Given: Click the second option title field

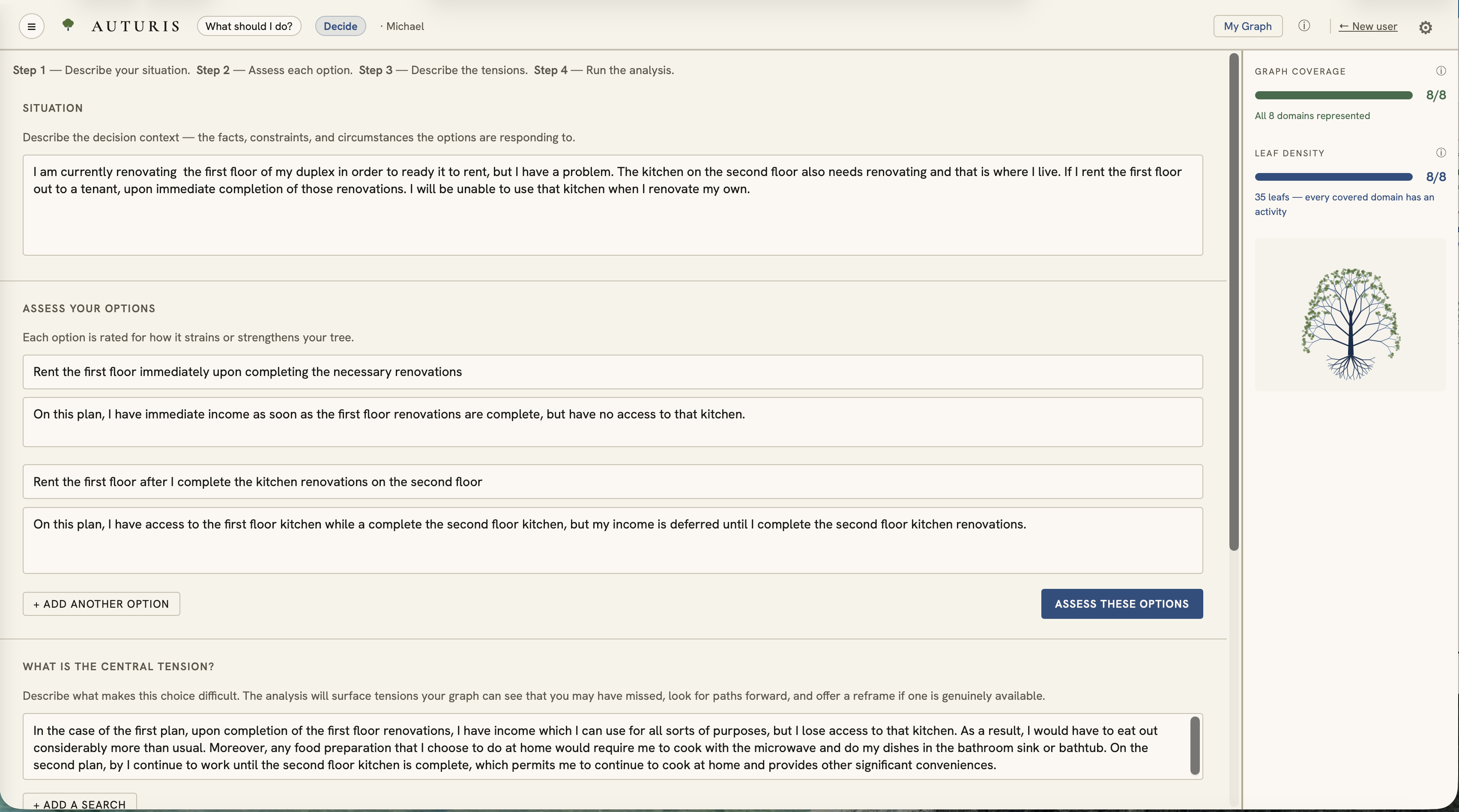Looking at the screenshot, I should click(x=612, y=482).
